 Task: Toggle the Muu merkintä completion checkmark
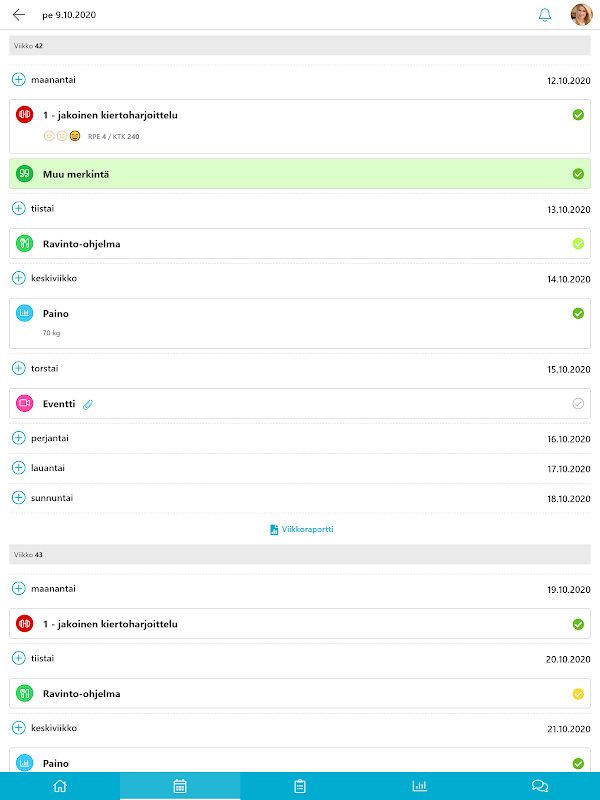578,174
